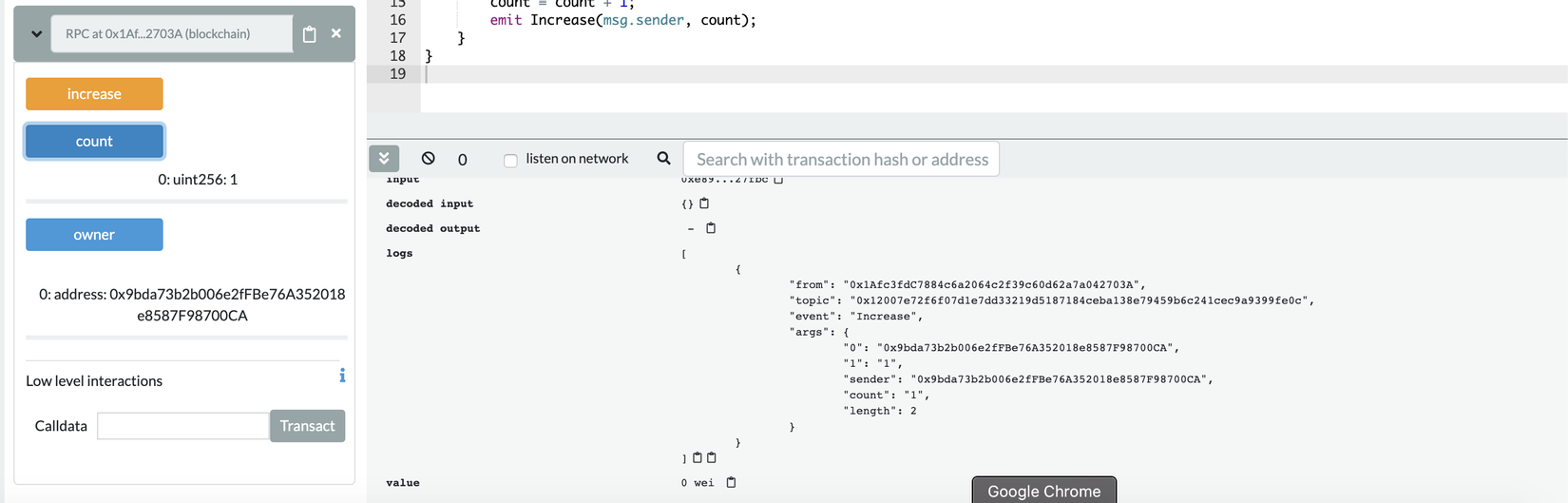This screenshot has height=503, width=1568.
Task: Copy the 0 wei value
Action: (x=731, y=482)
